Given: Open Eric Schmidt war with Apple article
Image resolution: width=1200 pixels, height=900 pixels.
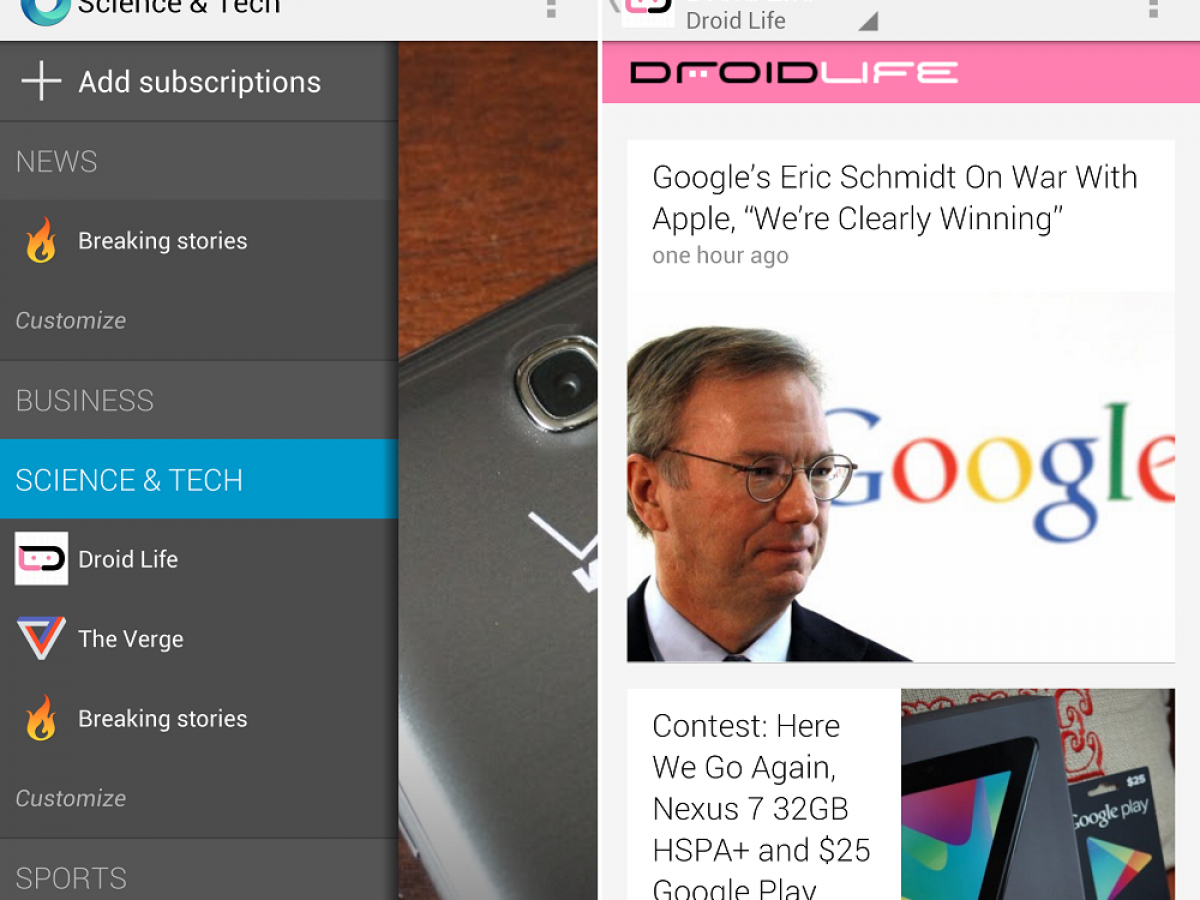Looking at the screenshot, I should click(895, 198).
